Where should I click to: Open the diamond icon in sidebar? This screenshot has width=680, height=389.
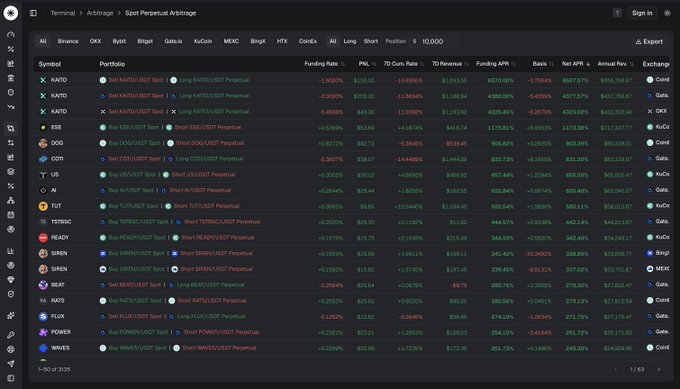click(11, 280)
